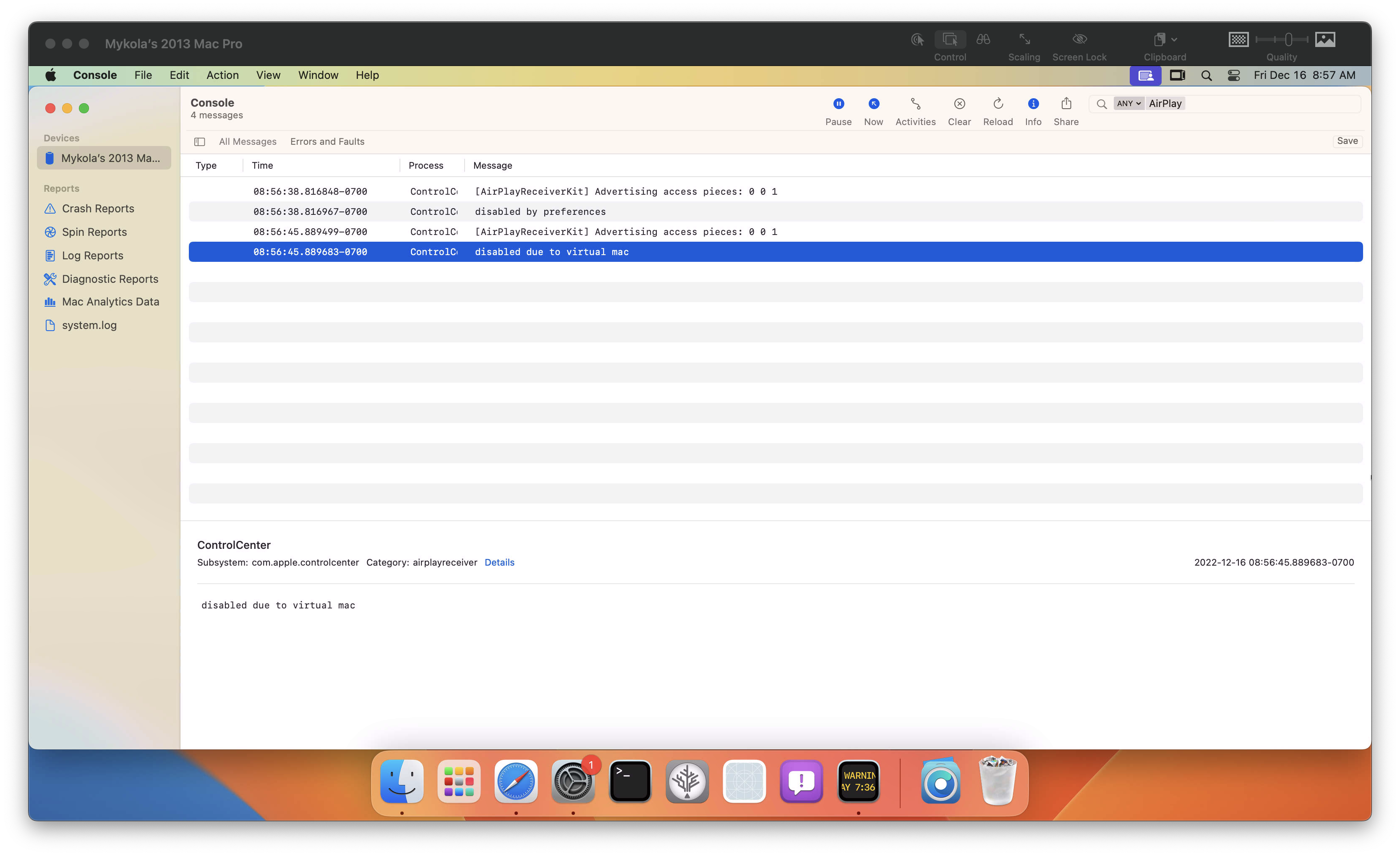
Task: Clear all displayed console messages
Action: coord(959,103)
